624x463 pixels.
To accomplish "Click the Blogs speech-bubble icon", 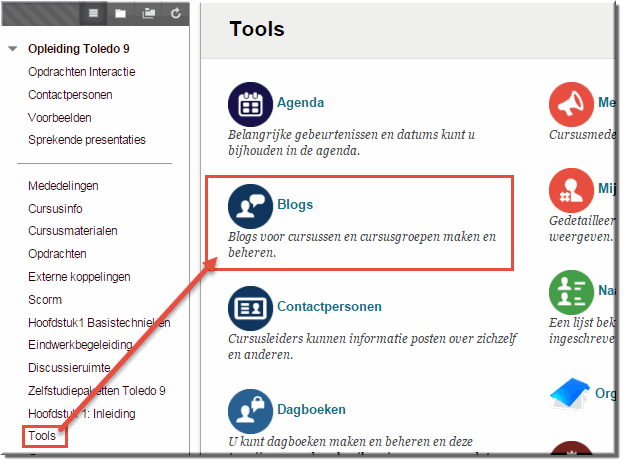I will point(250,206).
